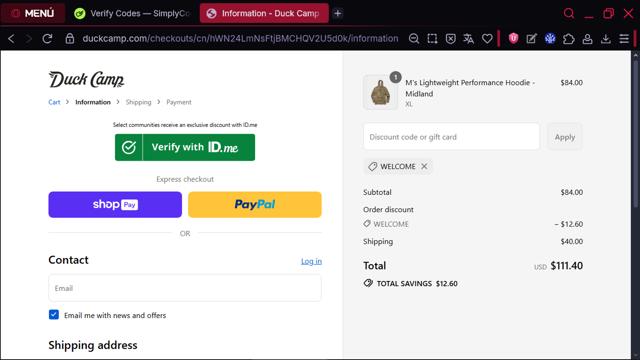Go forward to next page
640x360 pixels.
tap(29, 39)
